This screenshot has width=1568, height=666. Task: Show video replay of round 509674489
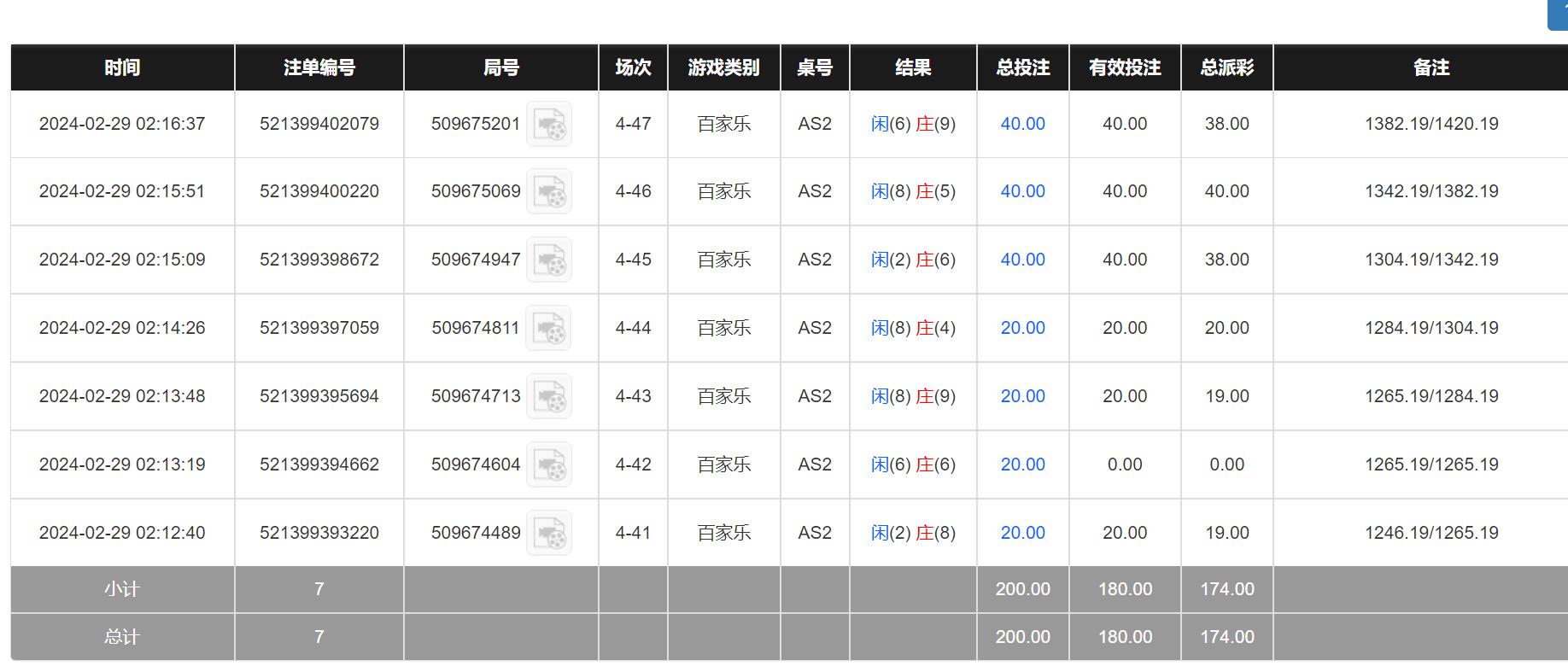click(548, 533)
